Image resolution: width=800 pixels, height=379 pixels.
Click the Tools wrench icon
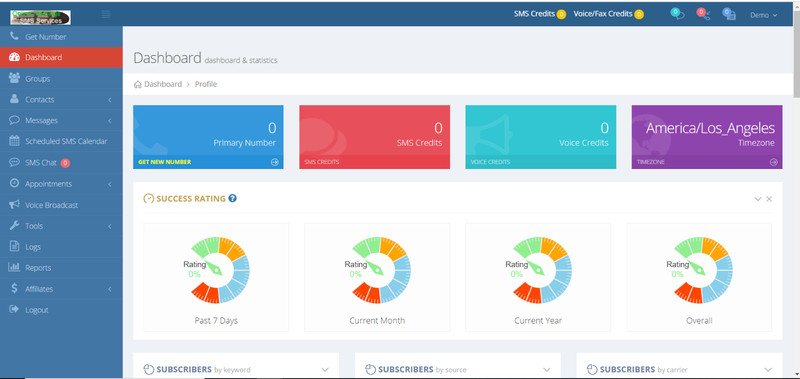(14, 225)
